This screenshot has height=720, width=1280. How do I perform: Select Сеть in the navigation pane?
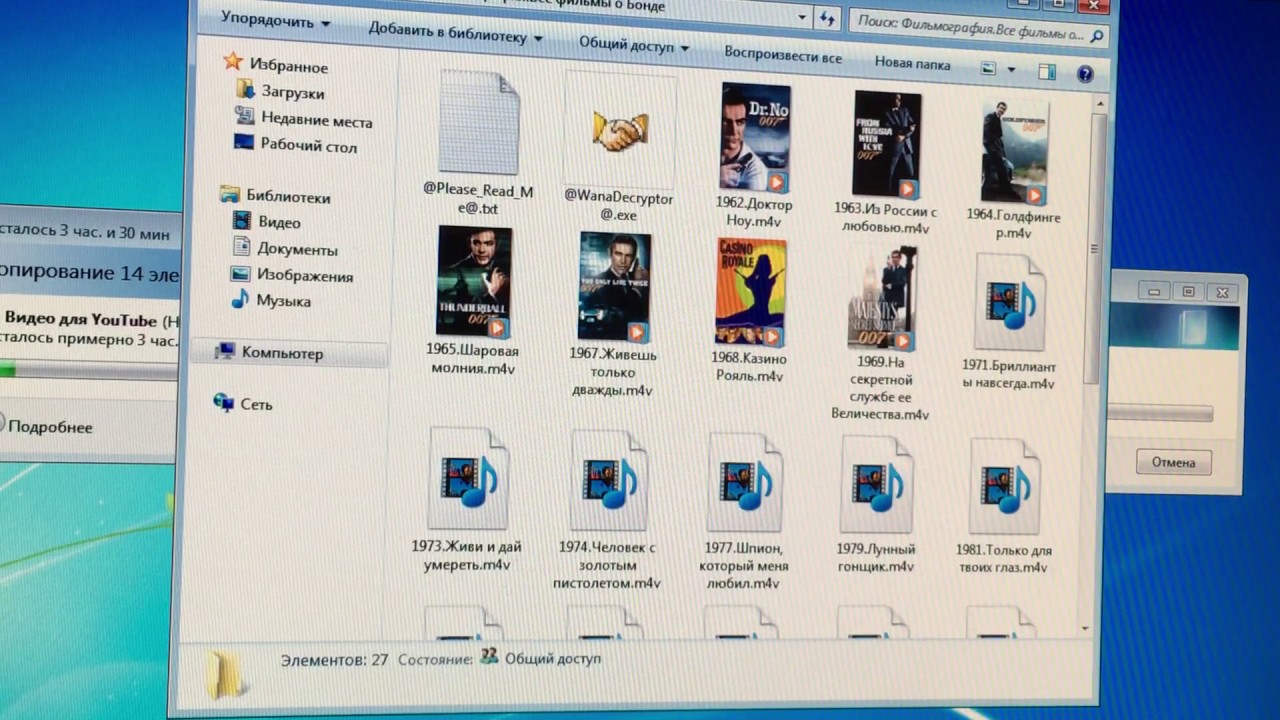point(256,404)
